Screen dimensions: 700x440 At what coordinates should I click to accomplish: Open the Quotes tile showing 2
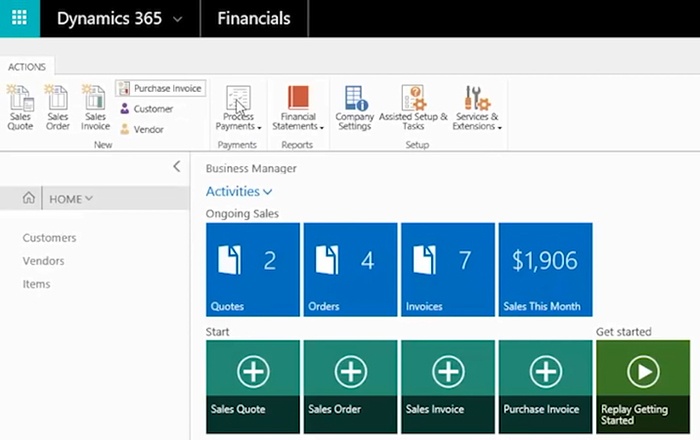(x=253, y=270)
